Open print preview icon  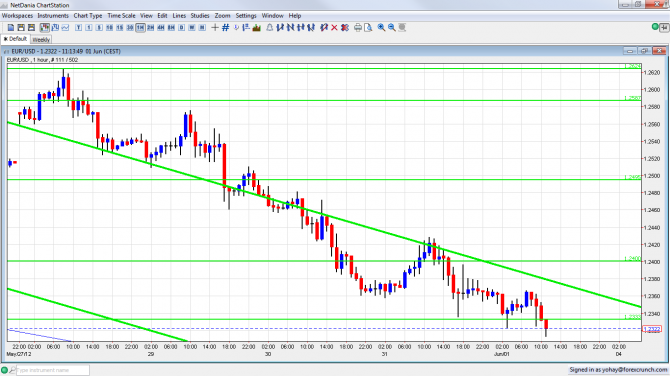(x=368, y=28)
